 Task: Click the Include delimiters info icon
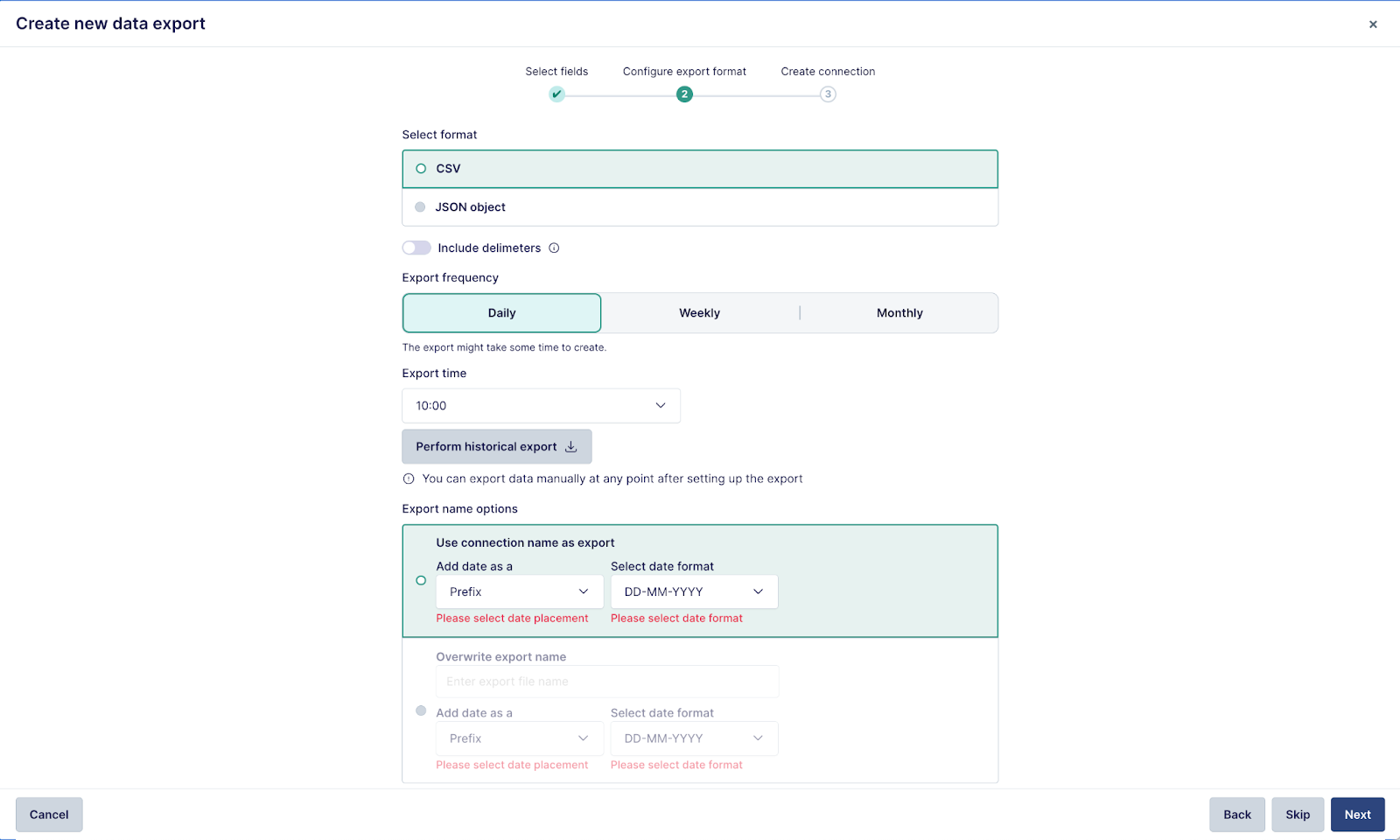point(554,248)
